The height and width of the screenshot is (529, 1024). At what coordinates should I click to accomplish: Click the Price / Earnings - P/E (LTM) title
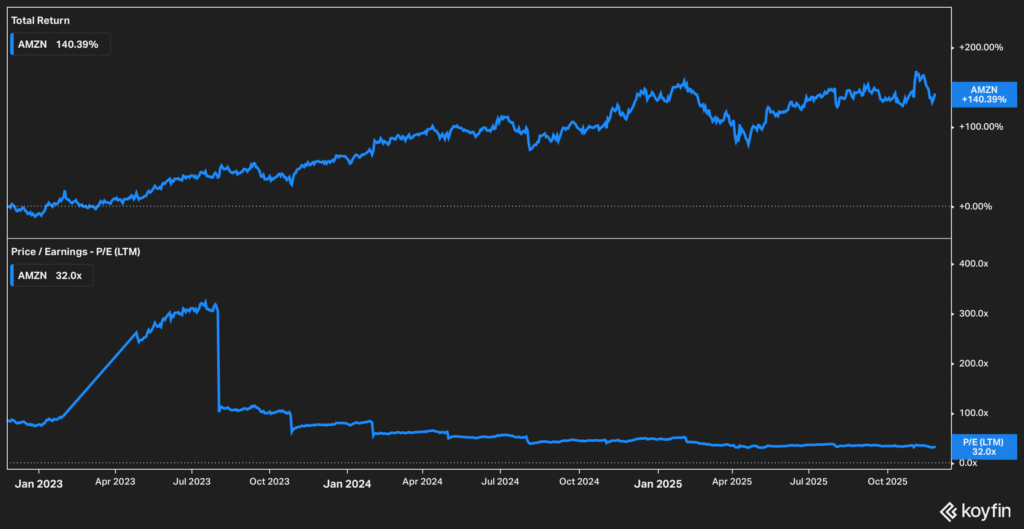tap(76, 251)
